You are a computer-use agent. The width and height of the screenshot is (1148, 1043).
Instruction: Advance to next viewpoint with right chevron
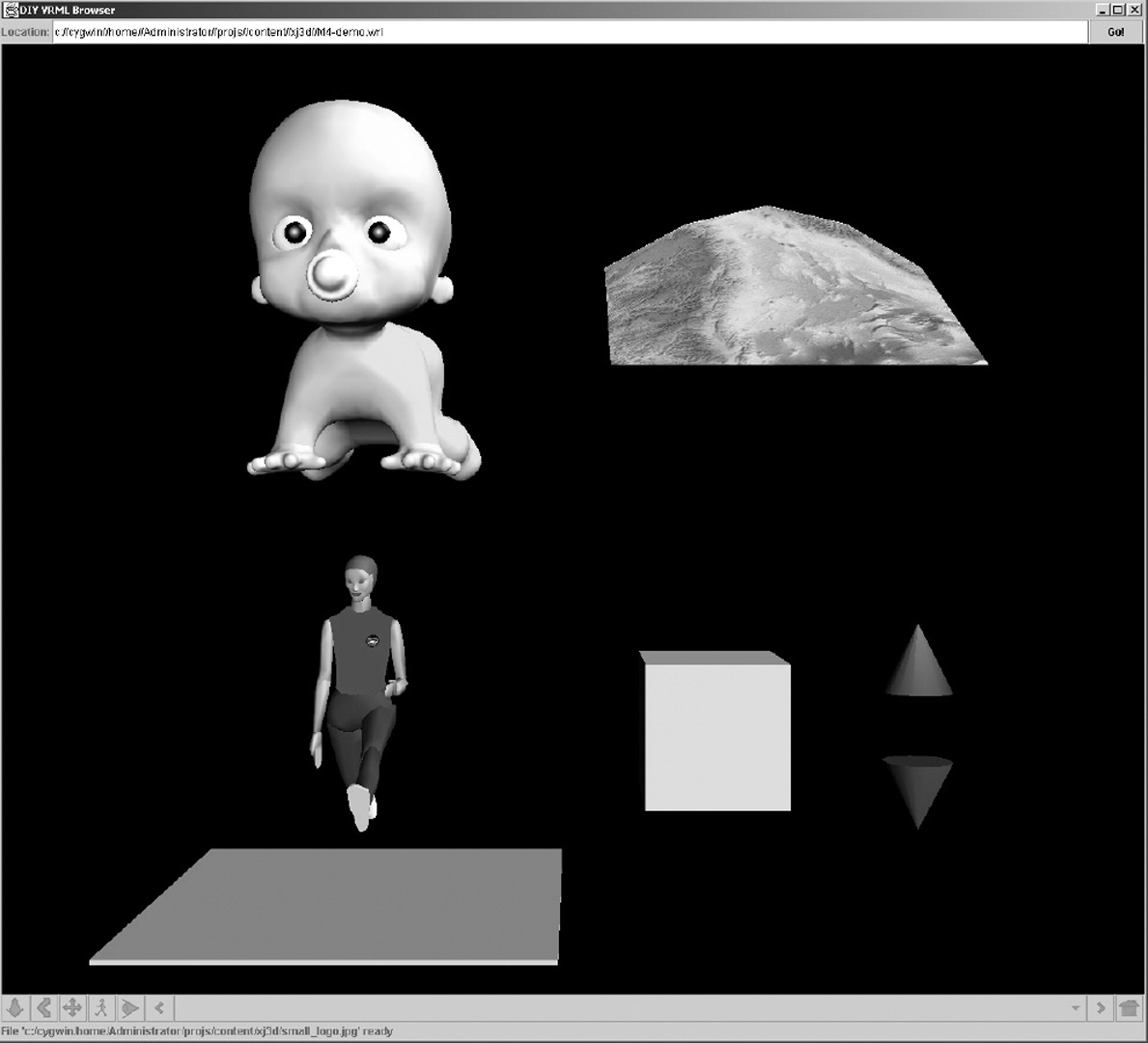click(x=1101, y=1008)
